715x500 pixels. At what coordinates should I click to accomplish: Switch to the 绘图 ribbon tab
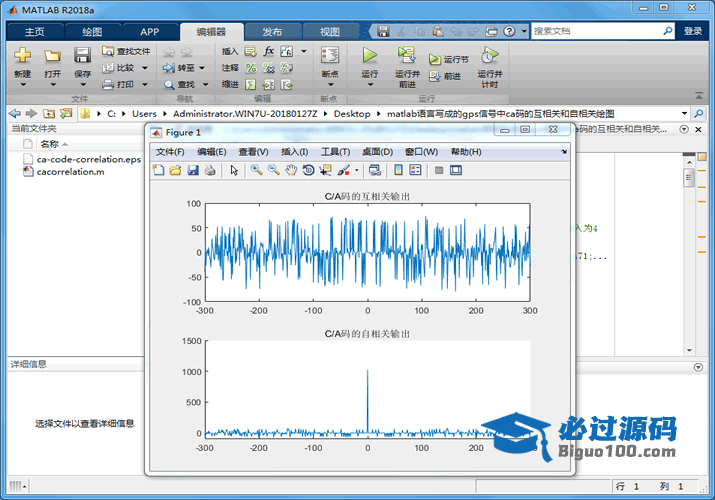point(91,31)
